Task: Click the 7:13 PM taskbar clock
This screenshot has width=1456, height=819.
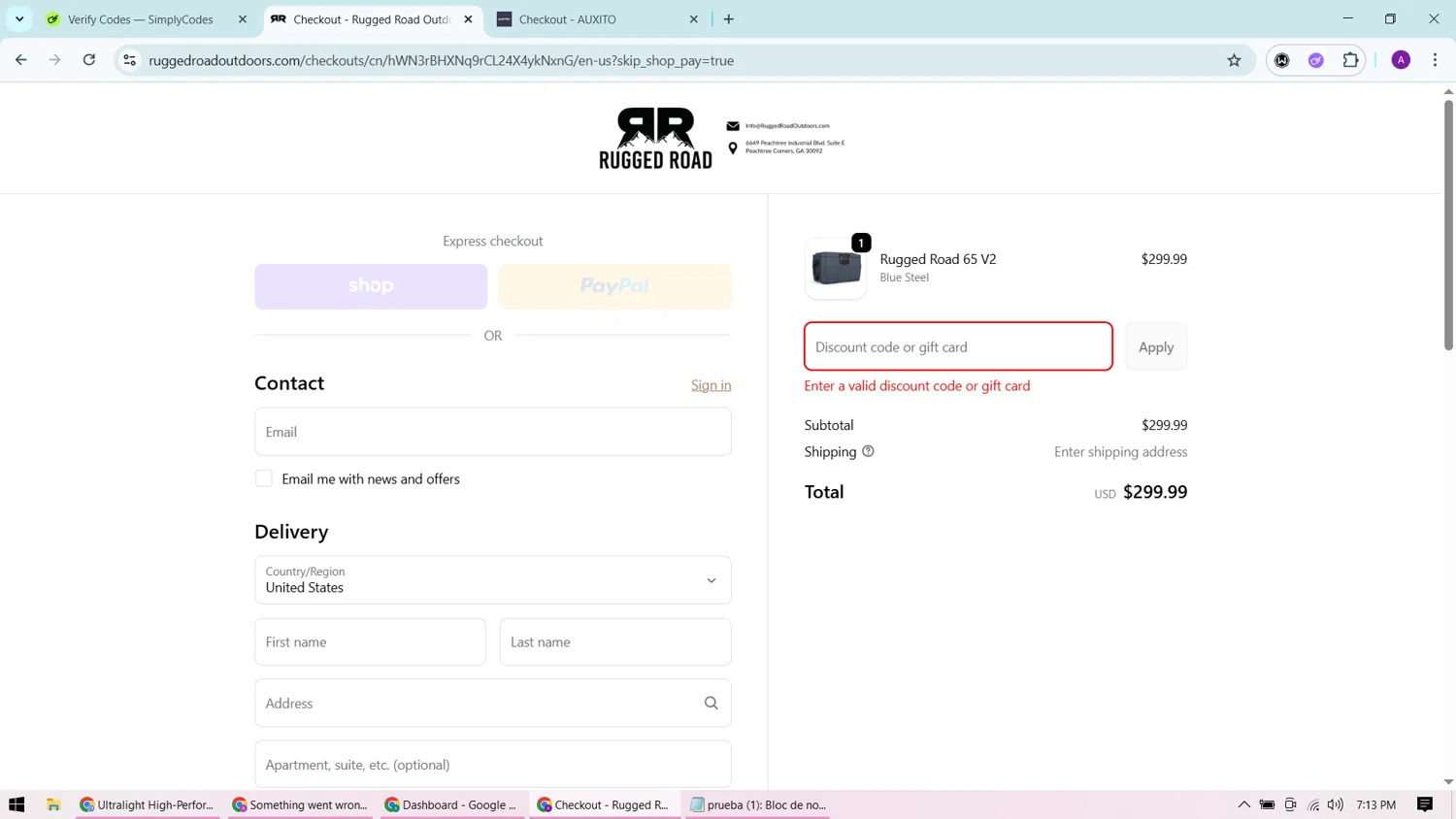Action: click(x=1375, y=804)
